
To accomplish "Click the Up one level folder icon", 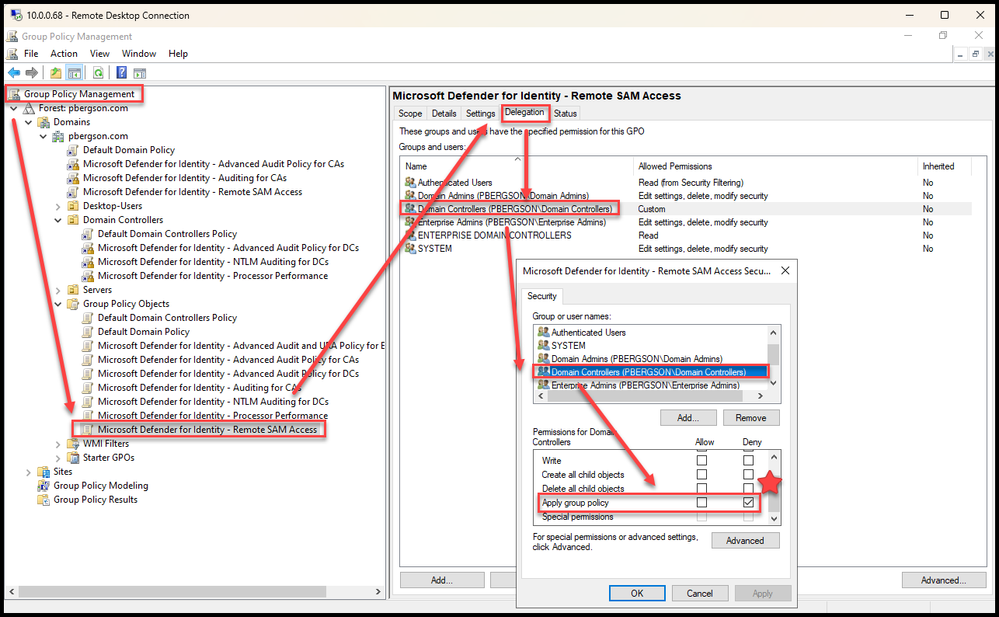I will (x=56, y=73).
